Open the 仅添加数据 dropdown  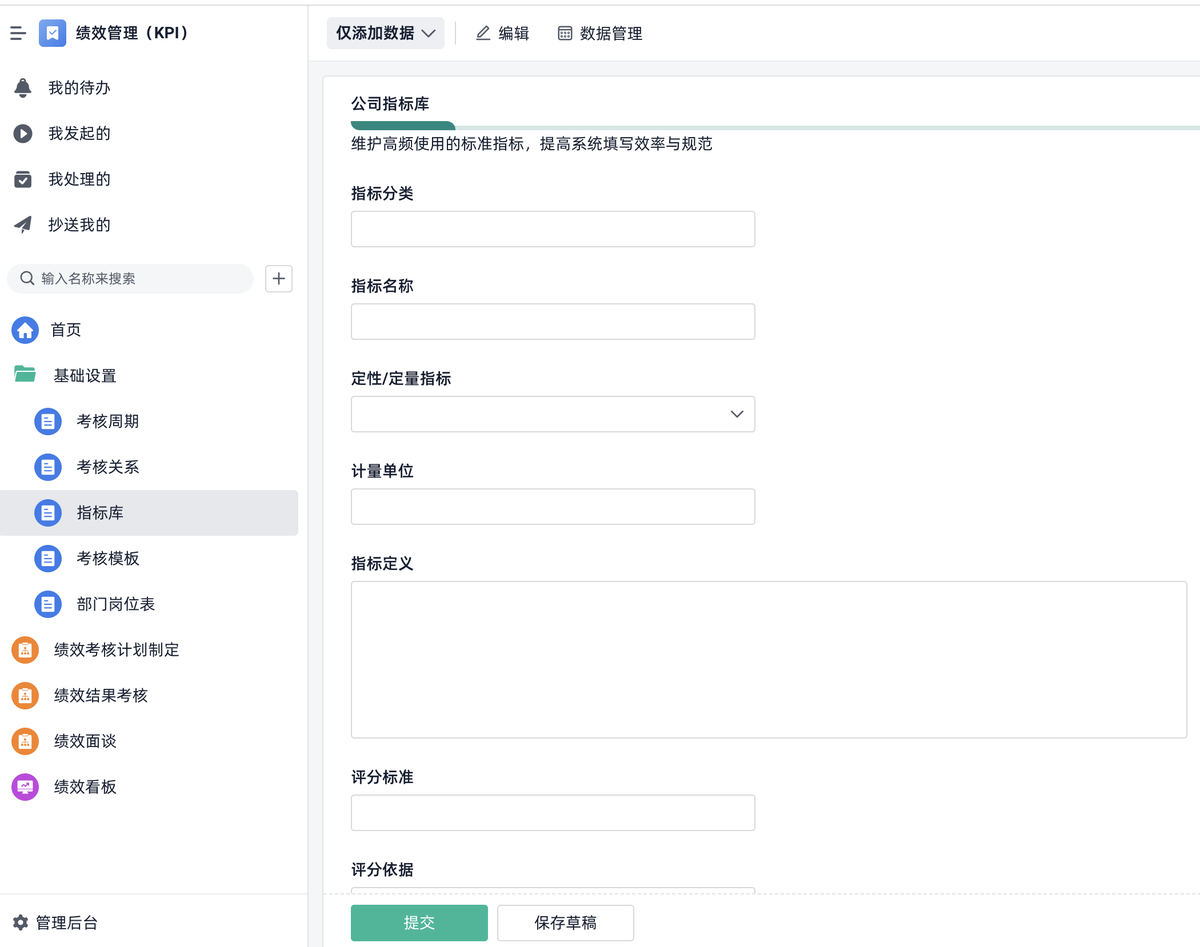[x=385, y=33]
